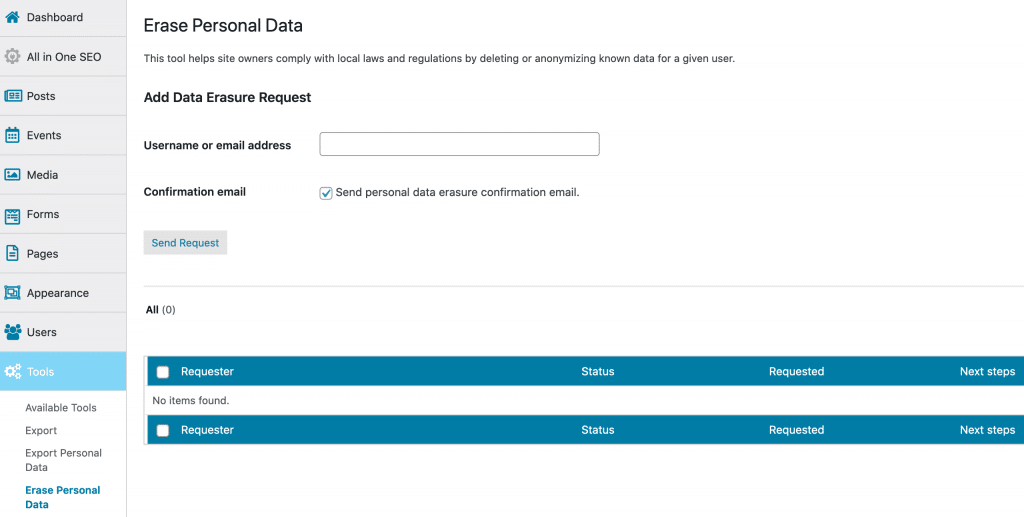
Task: Click the Media image icon
Action: point(12,175)
